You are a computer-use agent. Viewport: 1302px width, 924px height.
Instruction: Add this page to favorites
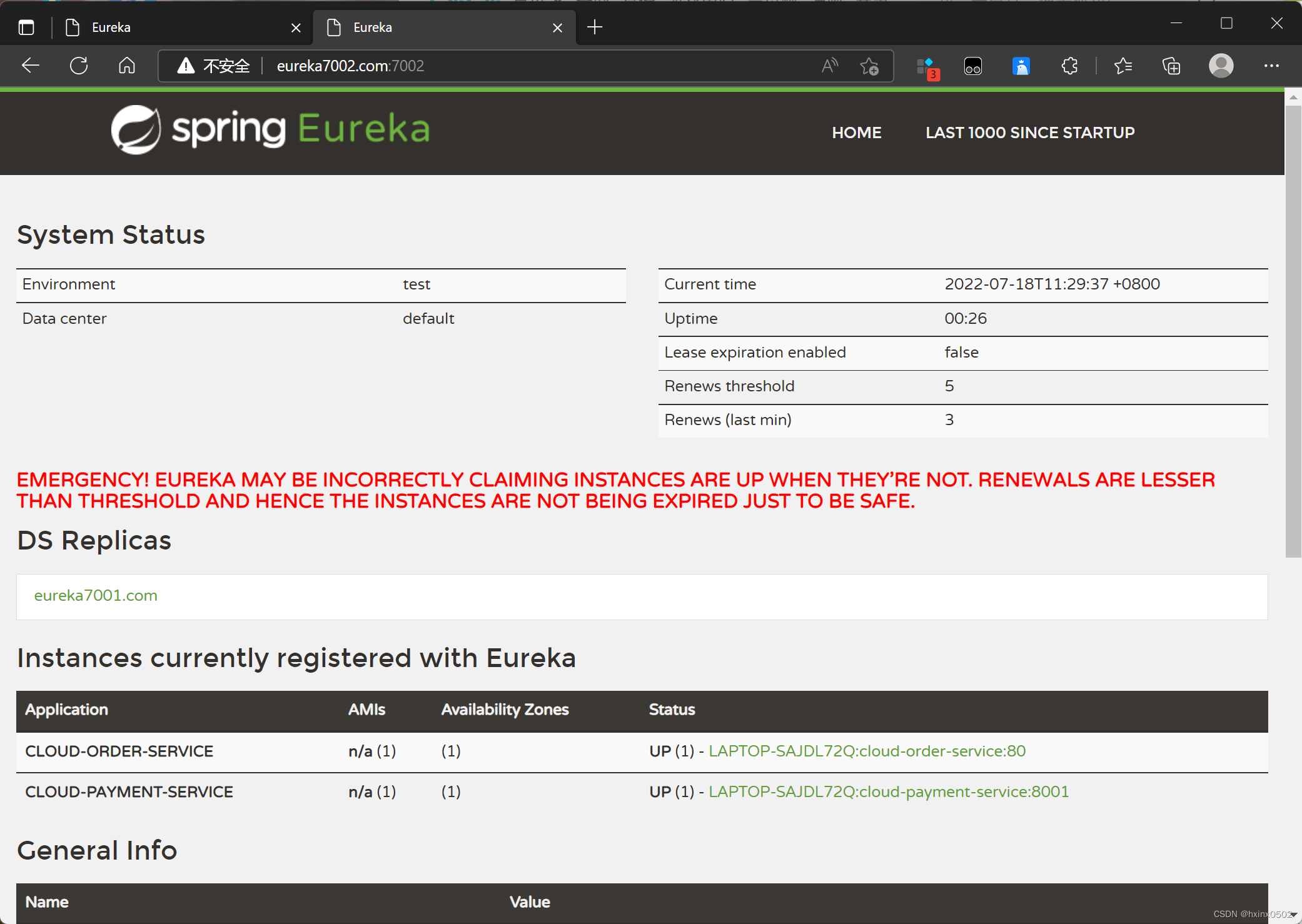(x=869, y=66)
